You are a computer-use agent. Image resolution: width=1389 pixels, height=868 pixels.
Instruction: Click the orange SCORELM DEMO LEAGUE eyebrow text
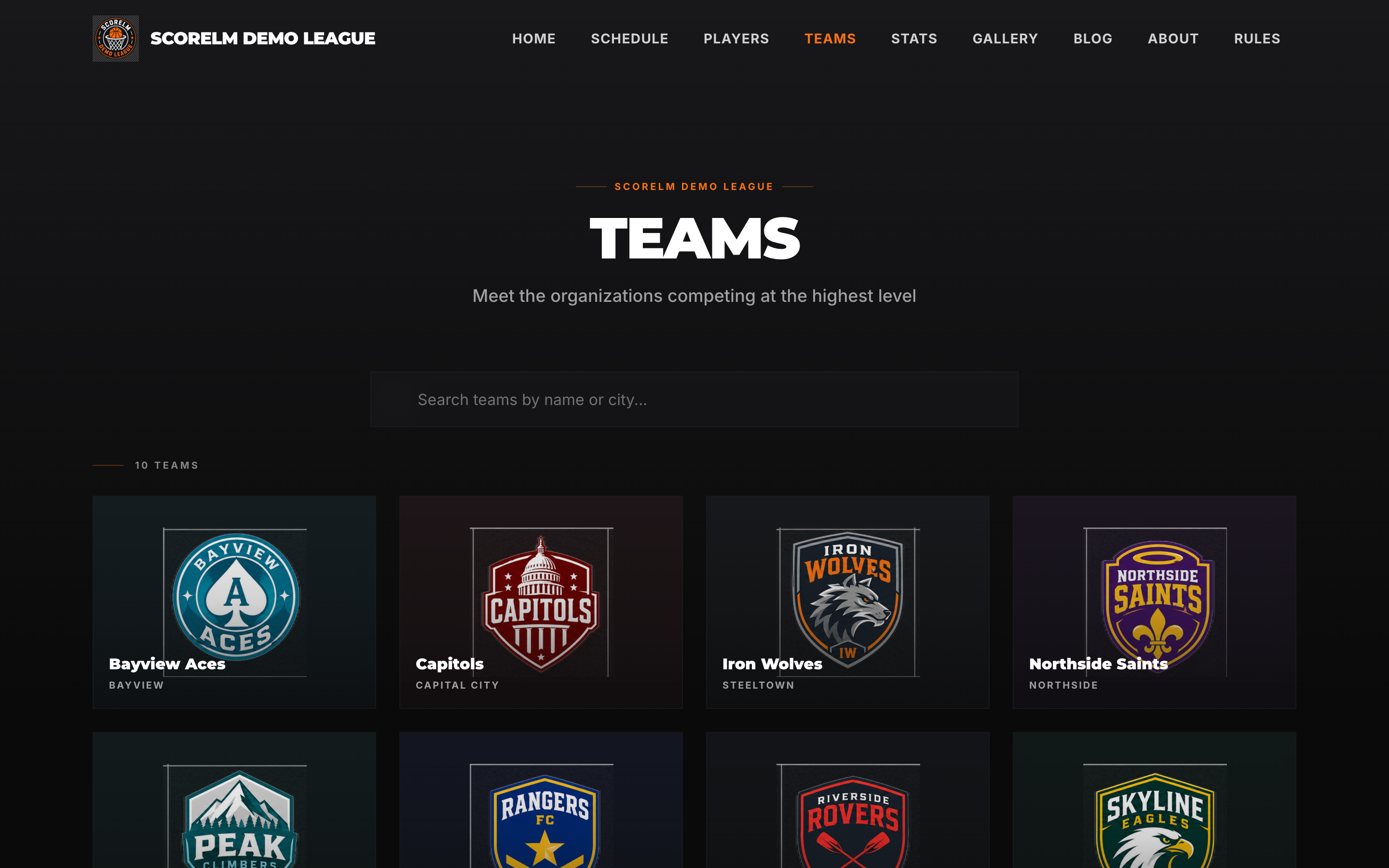(694, 187)
